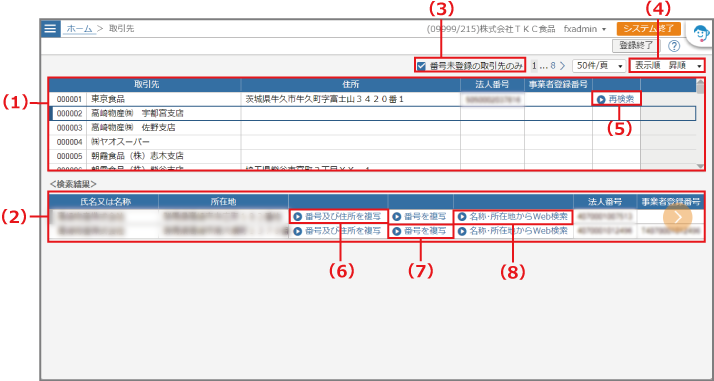Click the 取引先 table scrollbar
714x381 pixels.
(700, 124)
